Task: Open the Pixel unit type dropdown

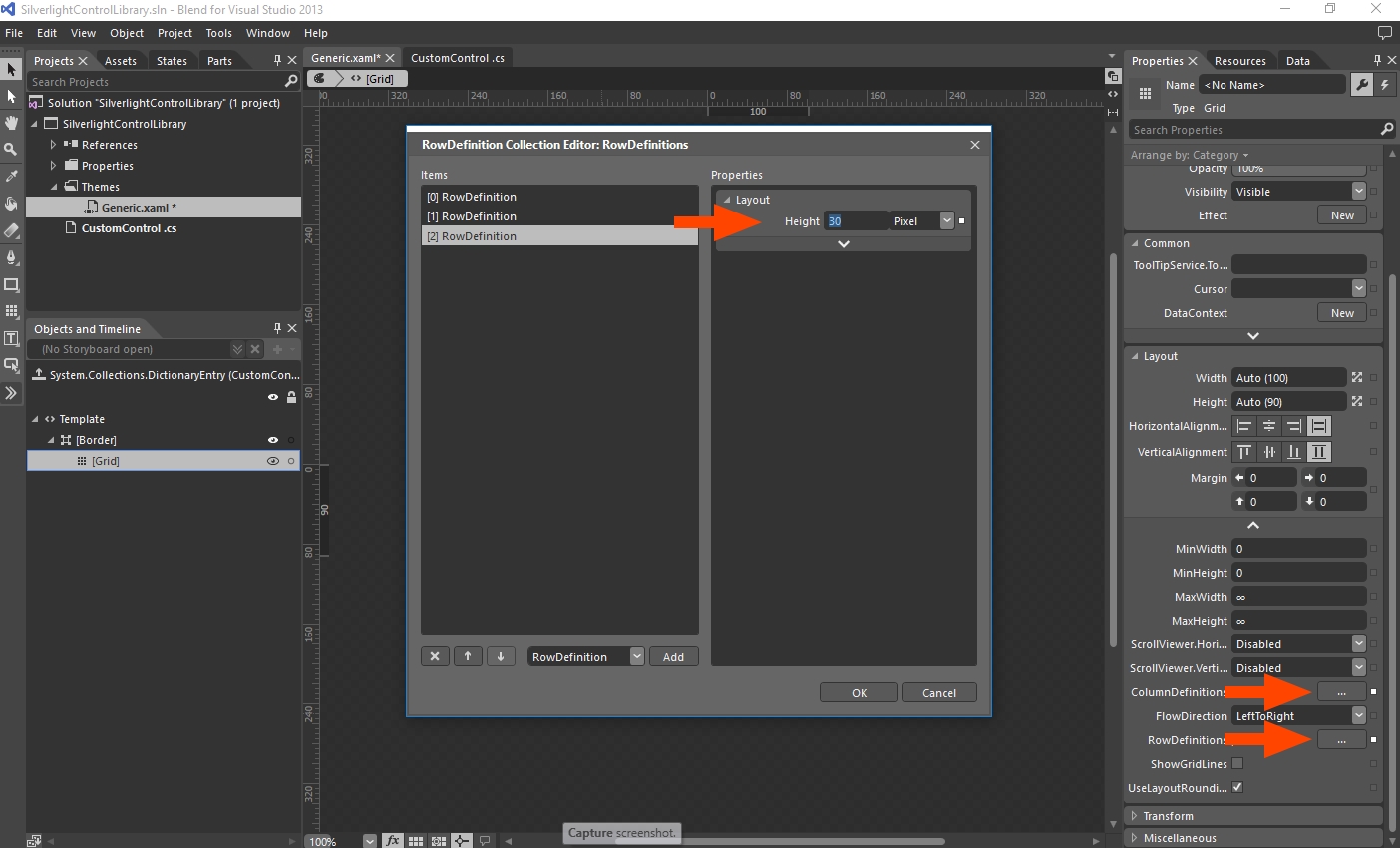Action: click(947, 221)
